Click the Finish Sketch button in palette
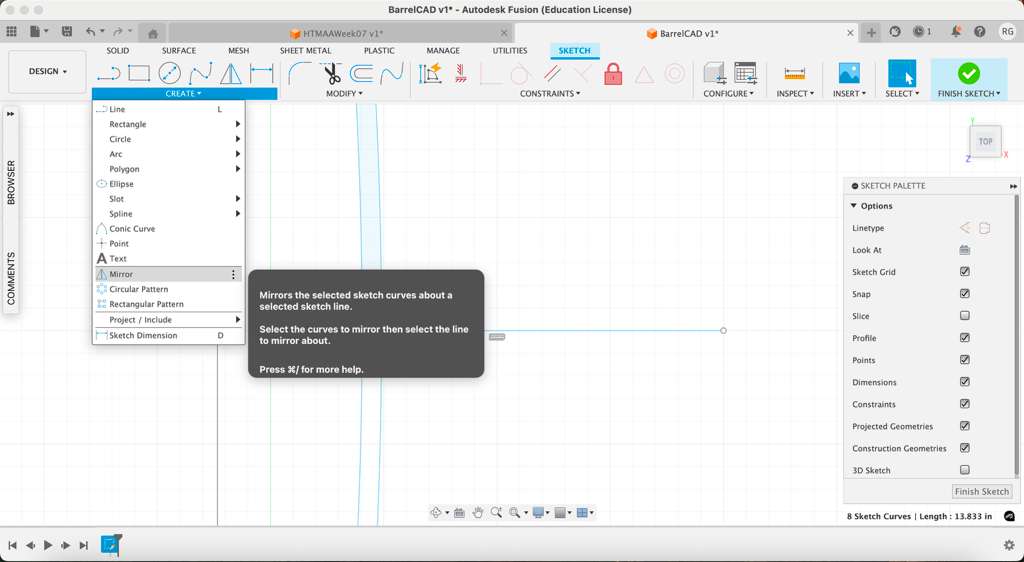This screenshot has height=562, width=1024. click(981, 492)
